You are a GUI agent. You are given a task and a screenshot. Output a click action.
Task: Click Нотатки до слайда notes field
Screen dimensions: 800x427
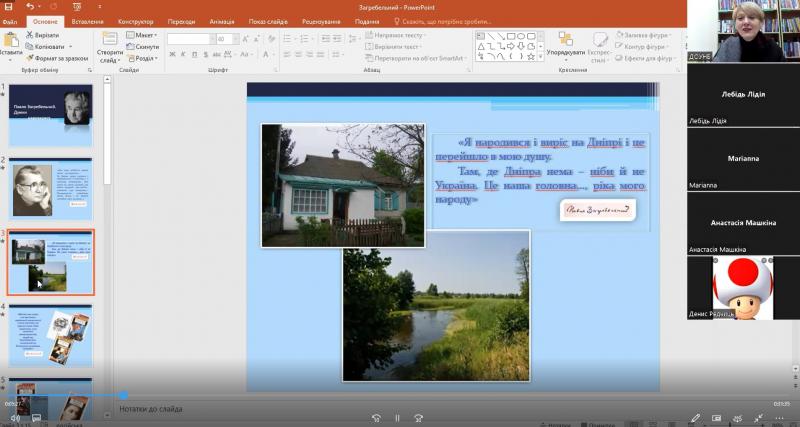point(151,409)
